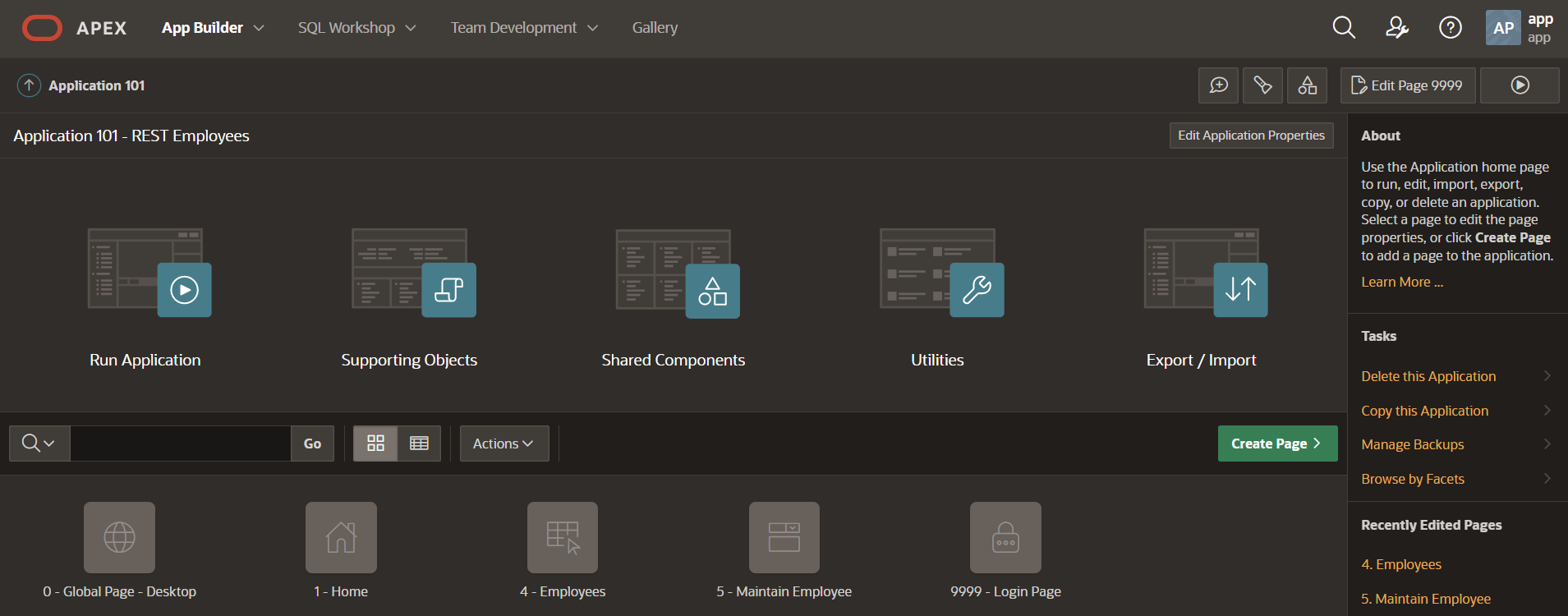Open the Export / Import arrows icon

point(1206,273)
